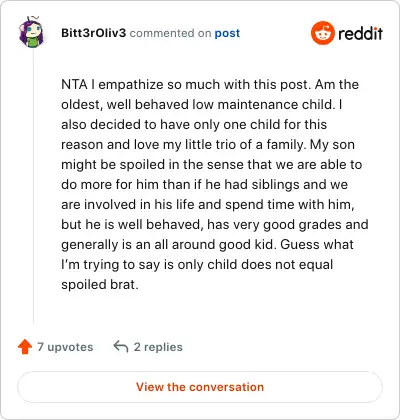Click the line starting "might be spoiled"
Screen dimensions: 400x420
tap(212, 164)
